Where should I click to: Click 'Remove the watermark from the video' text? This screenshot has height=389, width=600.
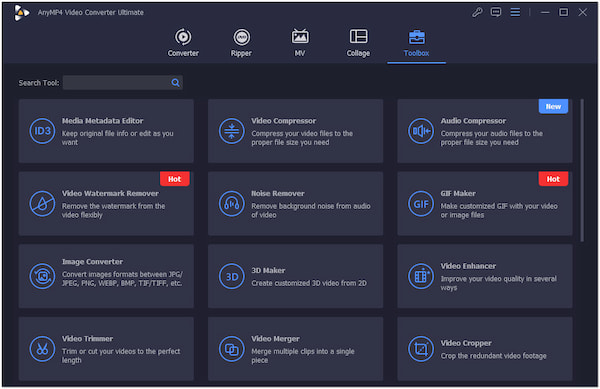pyautogui.click(x=114, y=210)
